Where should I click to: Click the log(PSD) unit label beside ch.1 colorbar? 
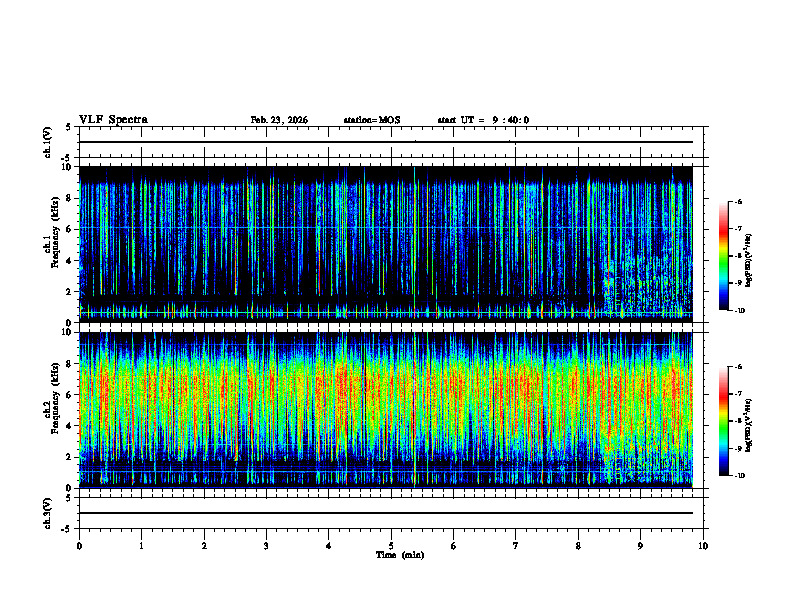point(749,260)
